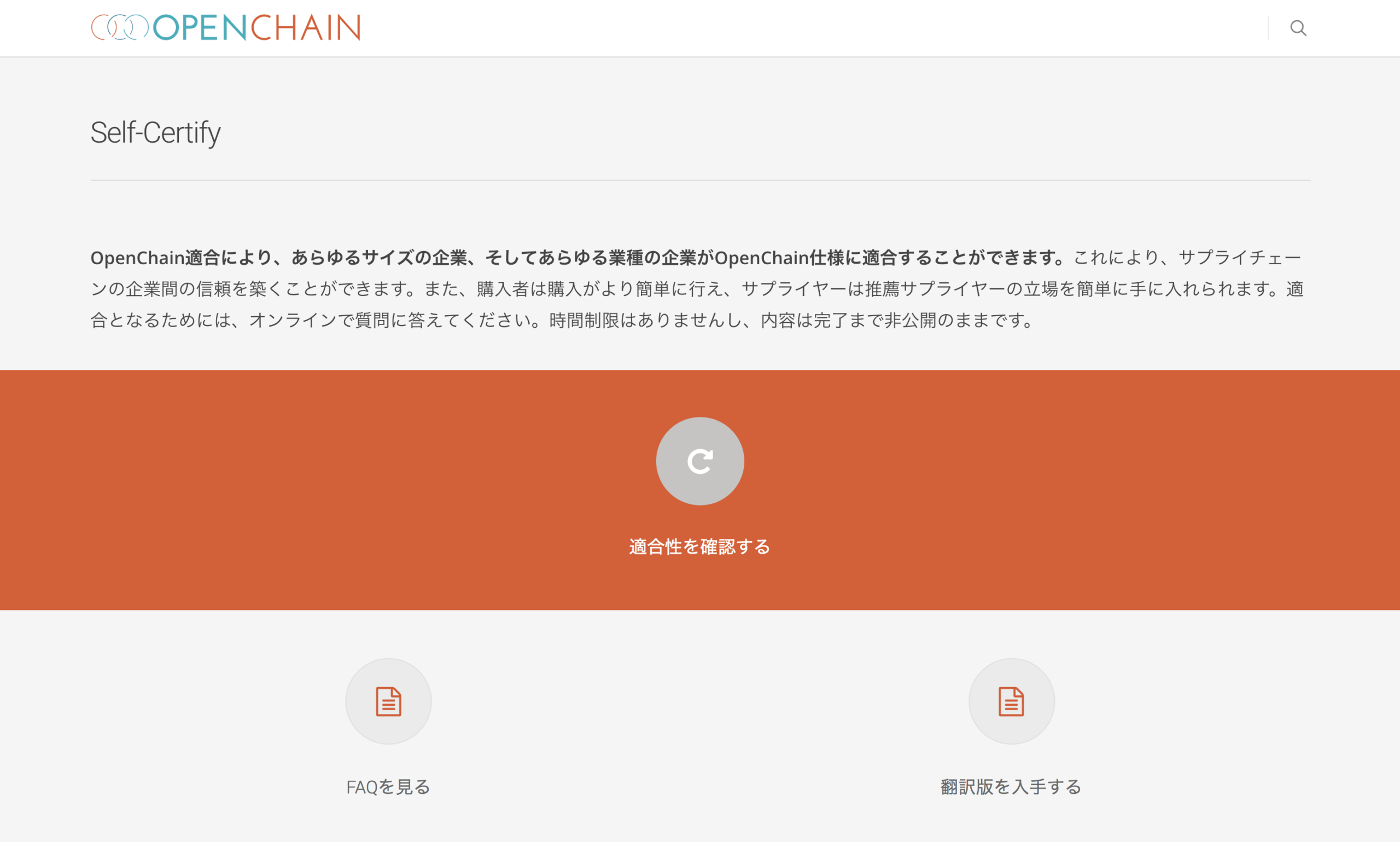Click the interlinked rings logo mark
Viewport: 1400px width, 842px height.
pyautogui.click(x=120, y=27)
